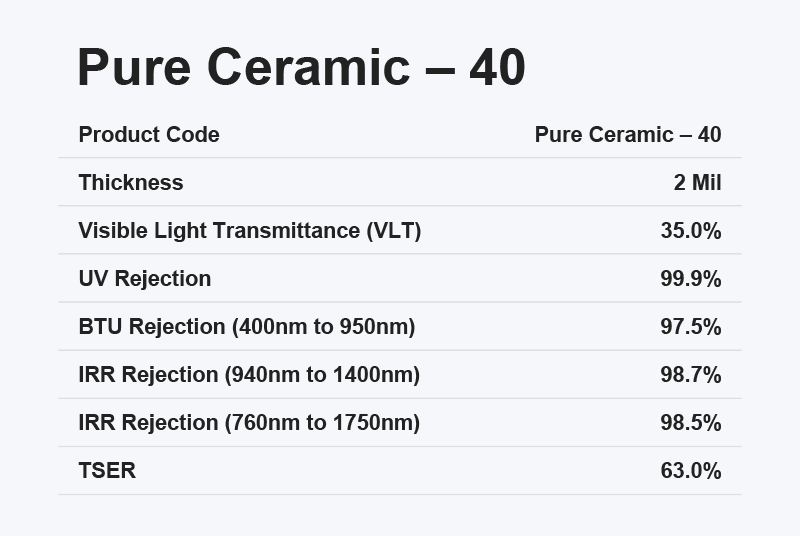Click the 35.0% VLT value
Viewport: 800px width, 536px height.
coord(691,230)
